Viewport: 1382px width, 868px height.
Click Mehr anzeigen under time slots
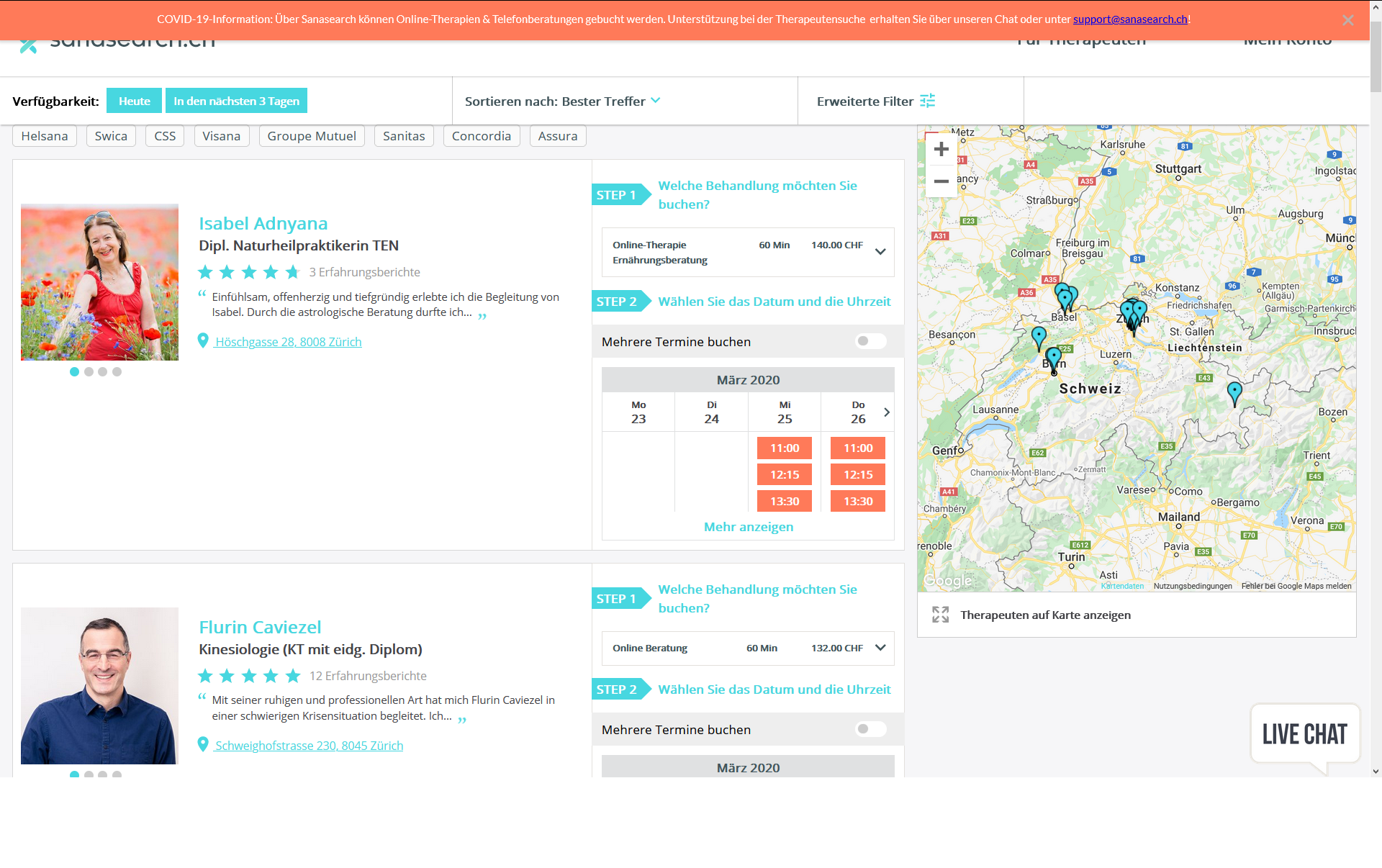click(748, 527)
